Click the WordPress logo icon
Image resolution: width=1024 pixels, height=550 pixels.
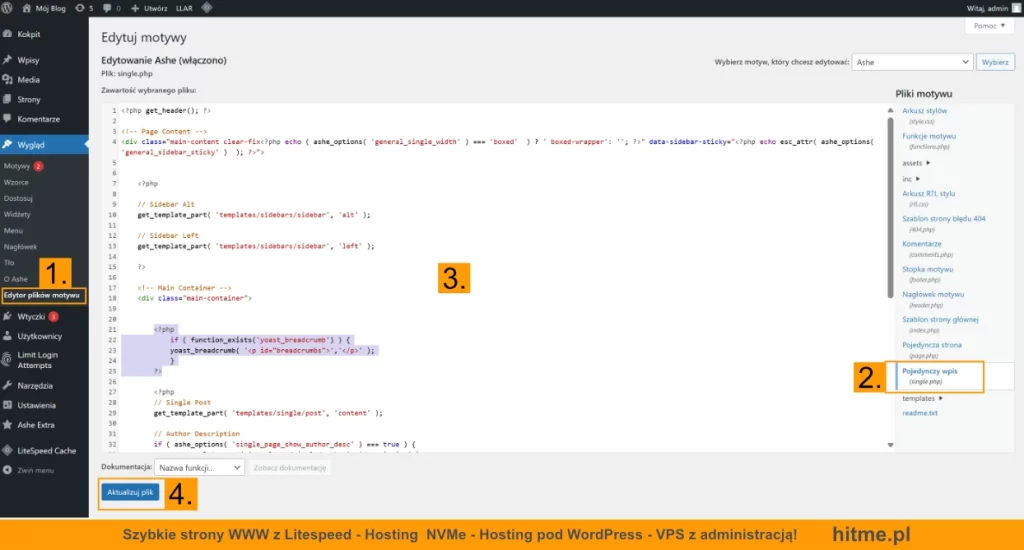9,7
